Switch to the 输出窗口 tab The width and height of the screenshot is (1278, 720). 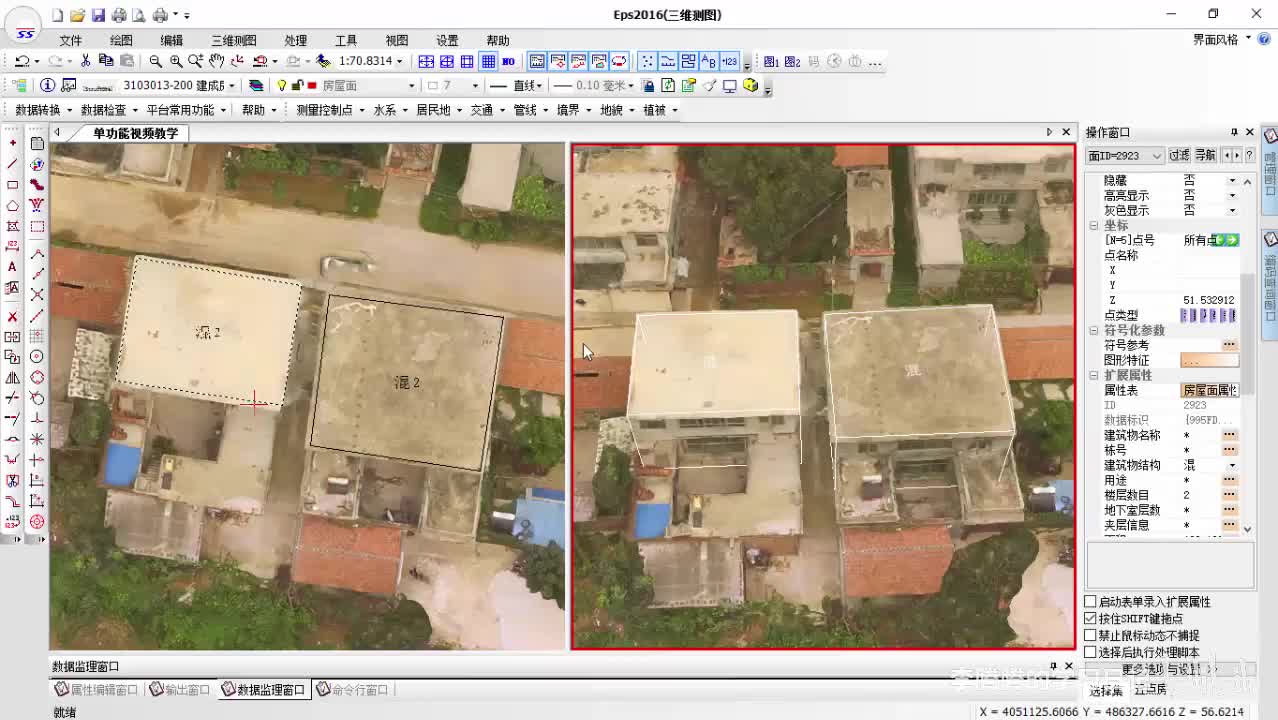[180, 689]
